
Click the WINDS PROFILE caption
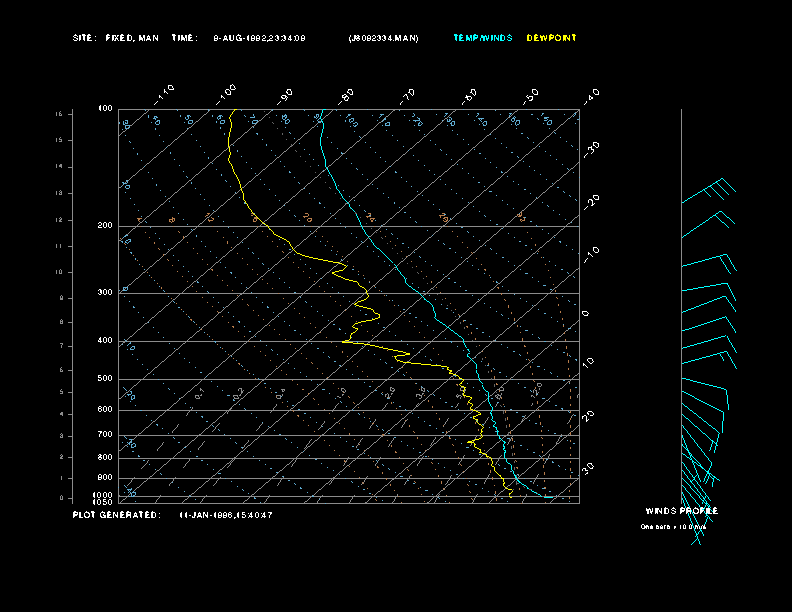681,511
